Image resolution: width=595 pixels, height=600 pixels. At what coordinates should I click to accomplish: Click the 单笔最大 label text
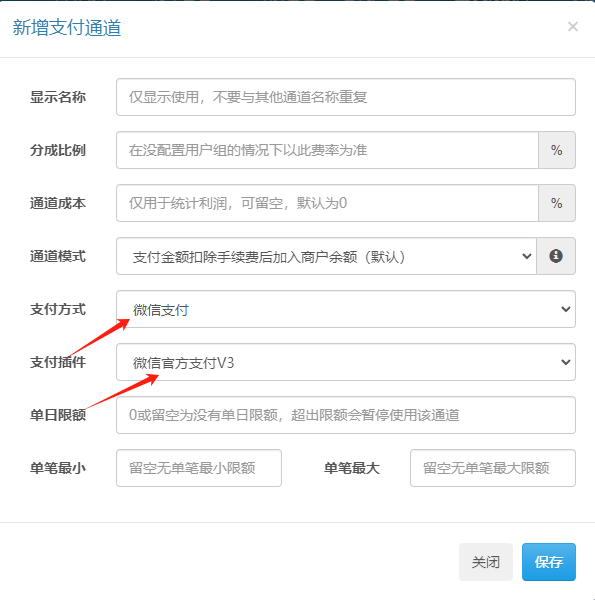click(352, 468)
